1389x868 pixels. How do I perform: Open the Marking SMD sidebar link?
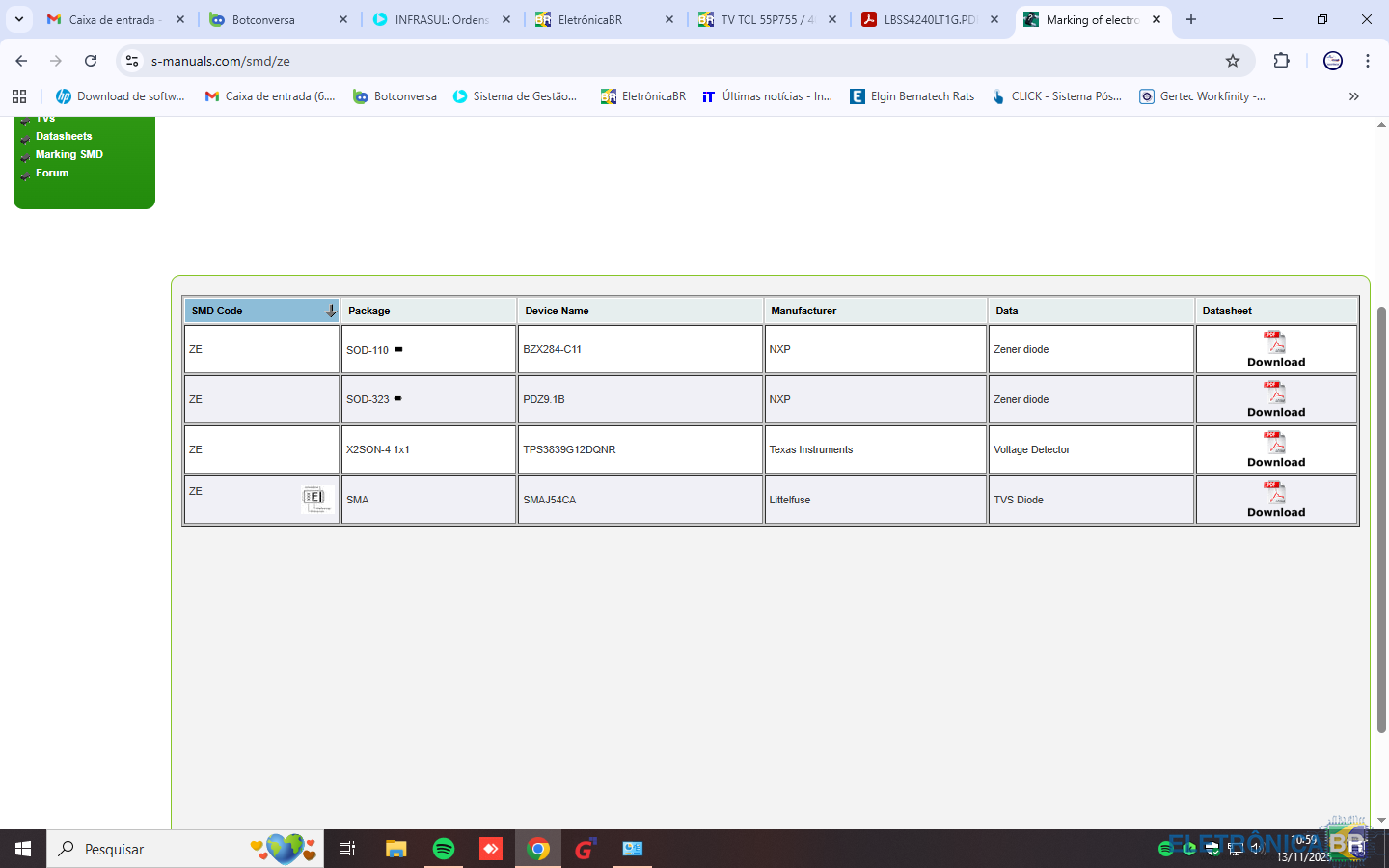point(68,154)
